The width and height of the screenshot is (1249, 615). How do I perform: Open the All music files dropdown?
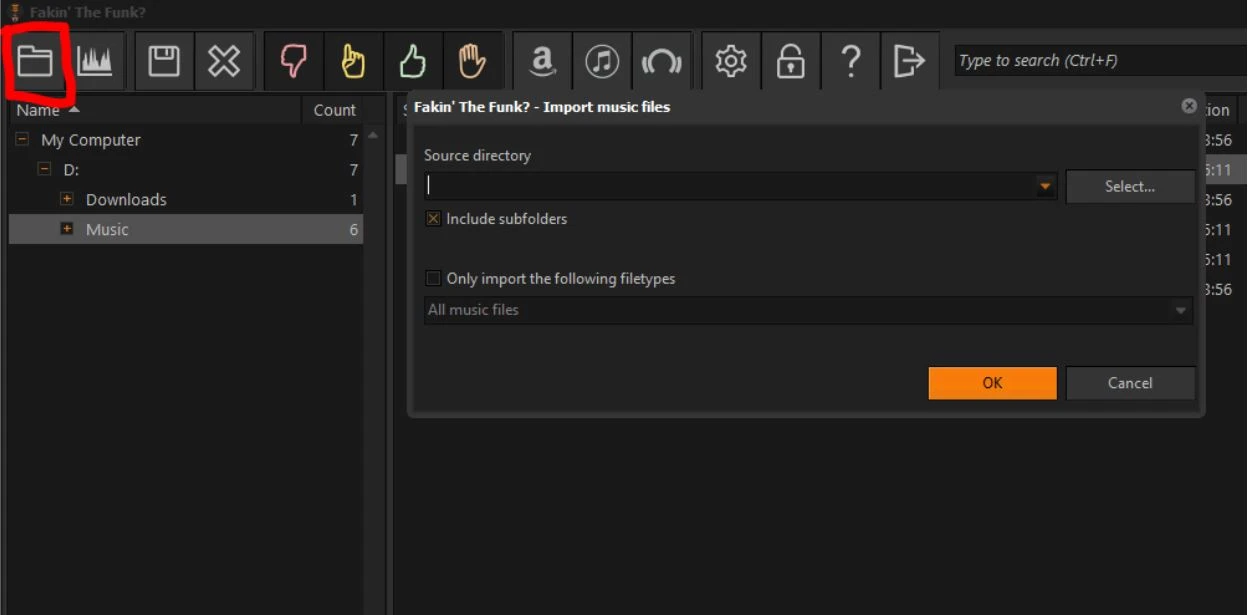click(x=1181, y=311)
